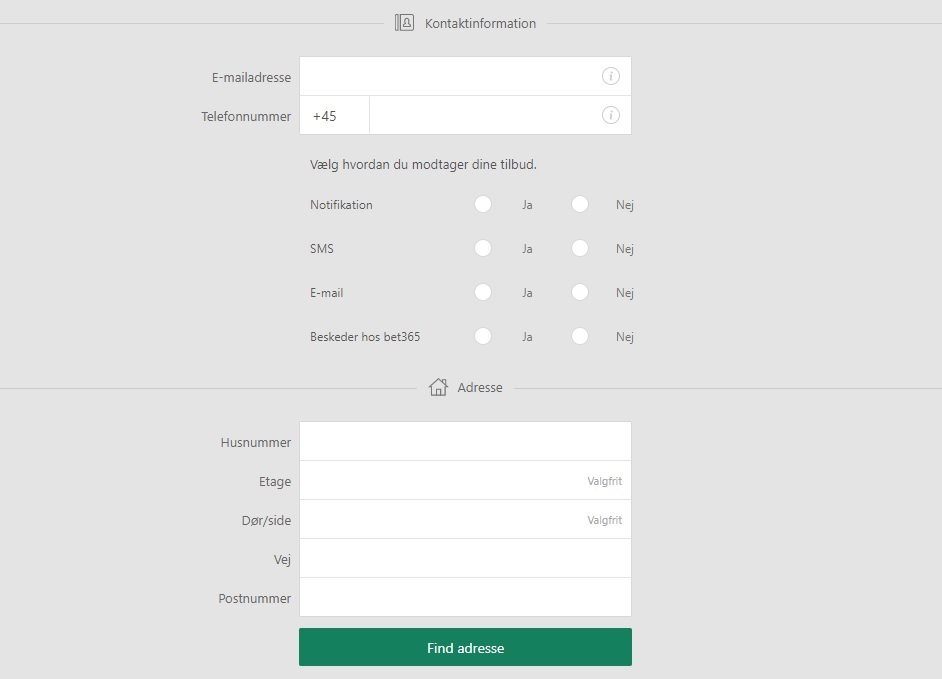Enable Ja for Notifikation offers

[483, 204]
